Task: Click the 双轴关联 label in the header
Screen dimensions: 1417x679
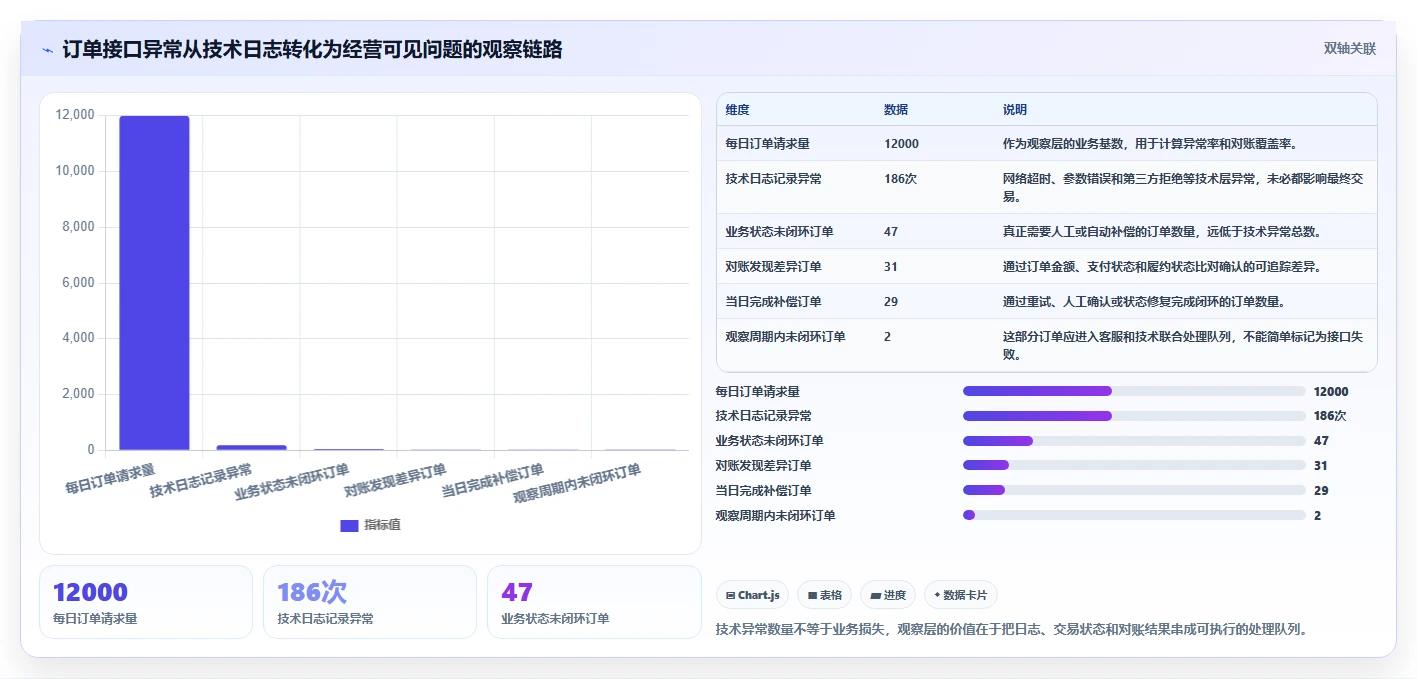Action: pos(1350,49)
